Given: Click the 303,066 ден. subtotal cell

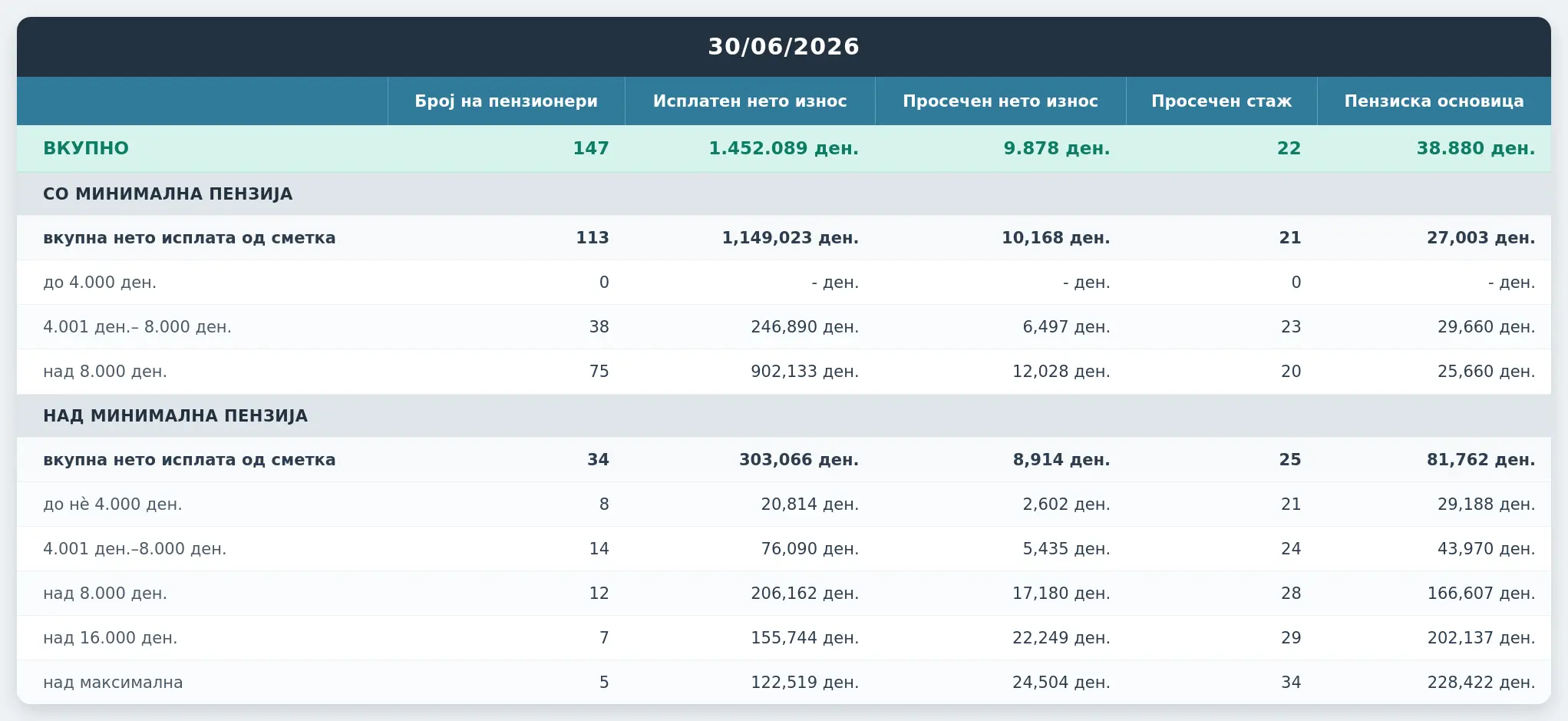Looking at the screenshot, I should (799, 460).
